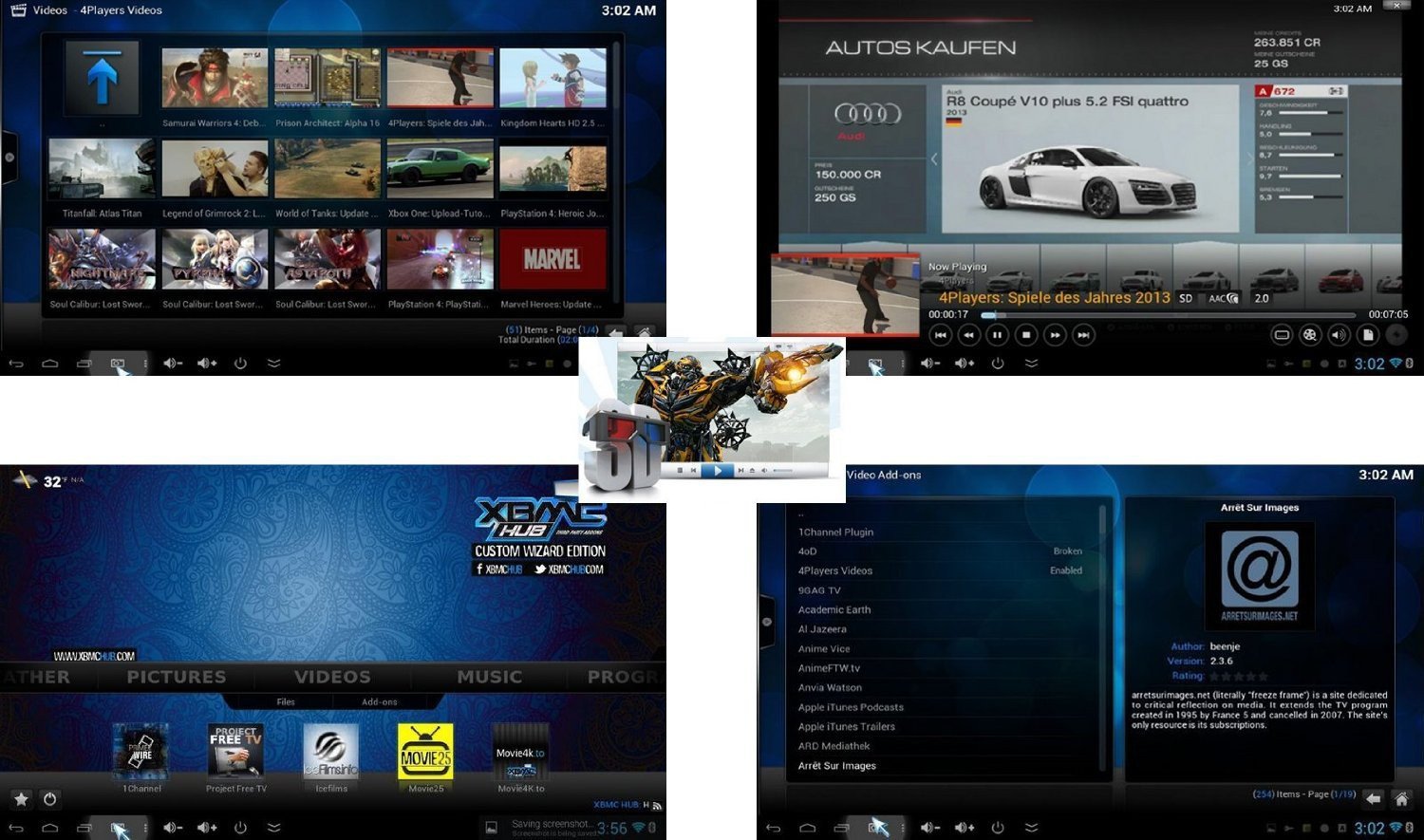Open Marvel Heroes Update video thumbnail
The height and width of the screenshot is (840, 1424).
553,258
